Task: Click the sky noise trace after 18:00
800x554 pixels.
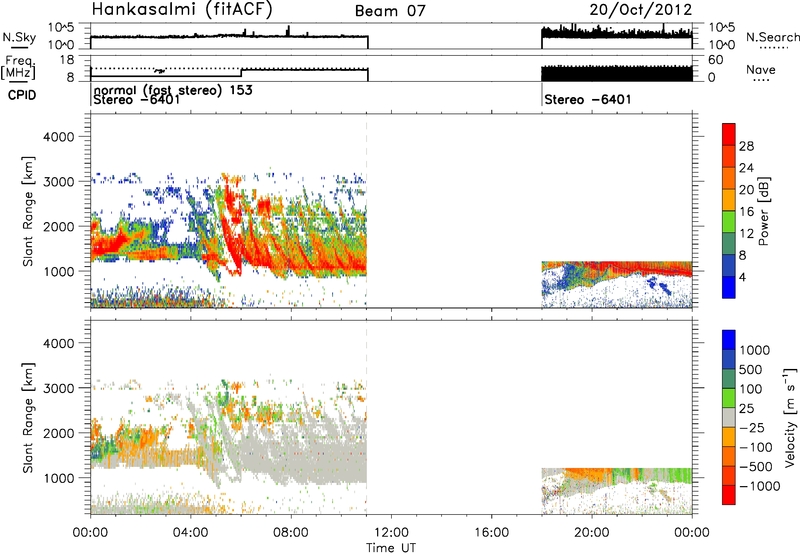Action: click(617, 33)
